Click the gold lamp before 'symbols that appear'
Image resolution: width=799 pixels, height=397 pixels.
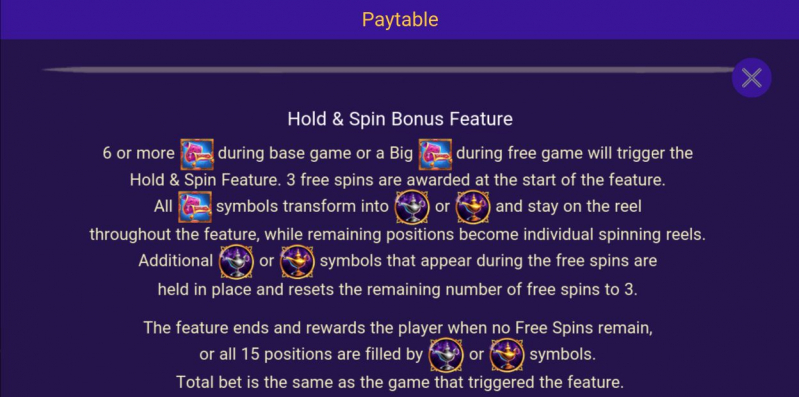pos(297,261)
